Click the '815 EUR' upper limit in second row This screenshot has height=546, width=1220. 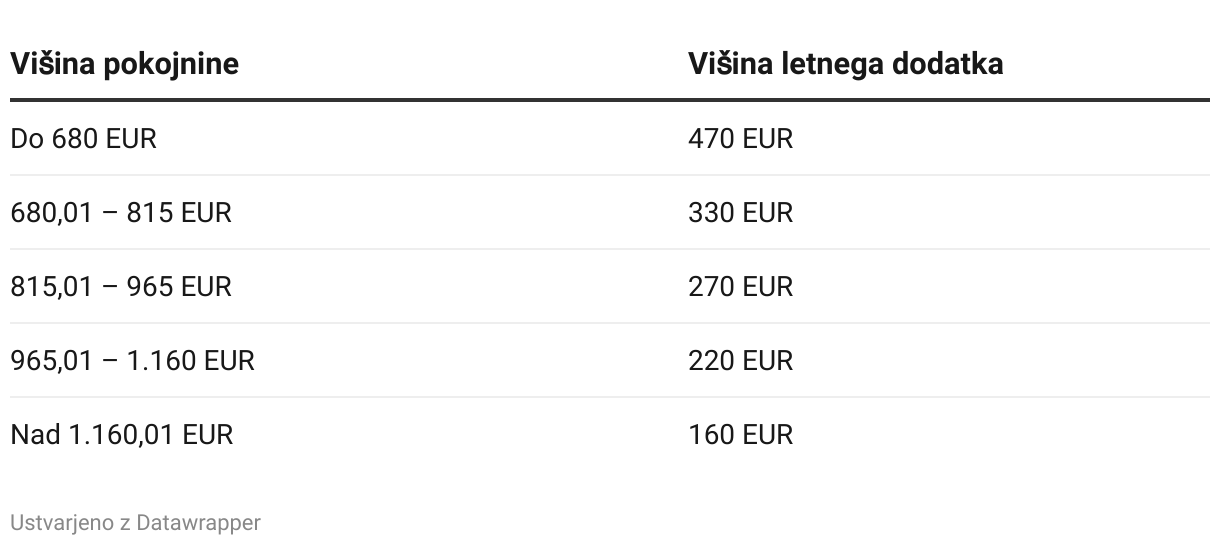179,212
